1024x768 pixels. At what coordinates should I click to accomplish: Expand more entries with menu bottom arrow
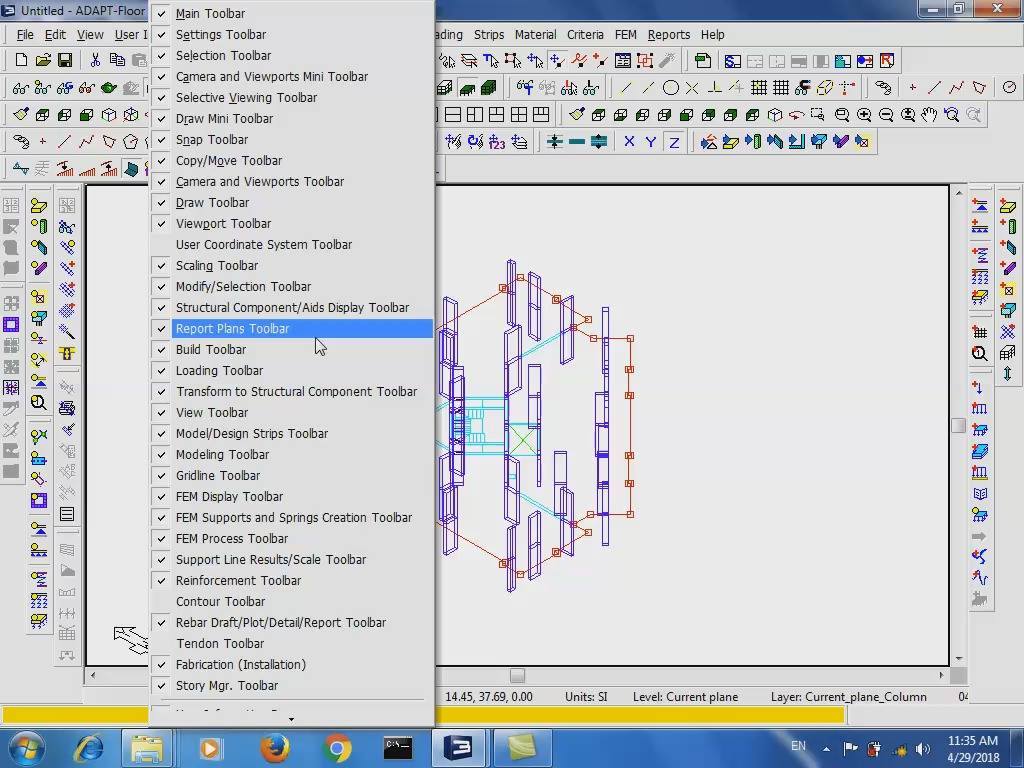(x=291, y=719)
